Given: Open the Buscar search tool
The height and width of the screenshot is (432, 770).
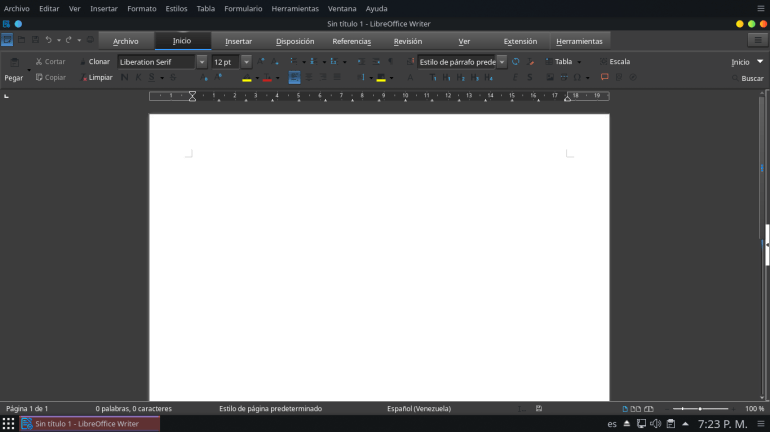Looking at the screenshot, I should pos(746,78).
